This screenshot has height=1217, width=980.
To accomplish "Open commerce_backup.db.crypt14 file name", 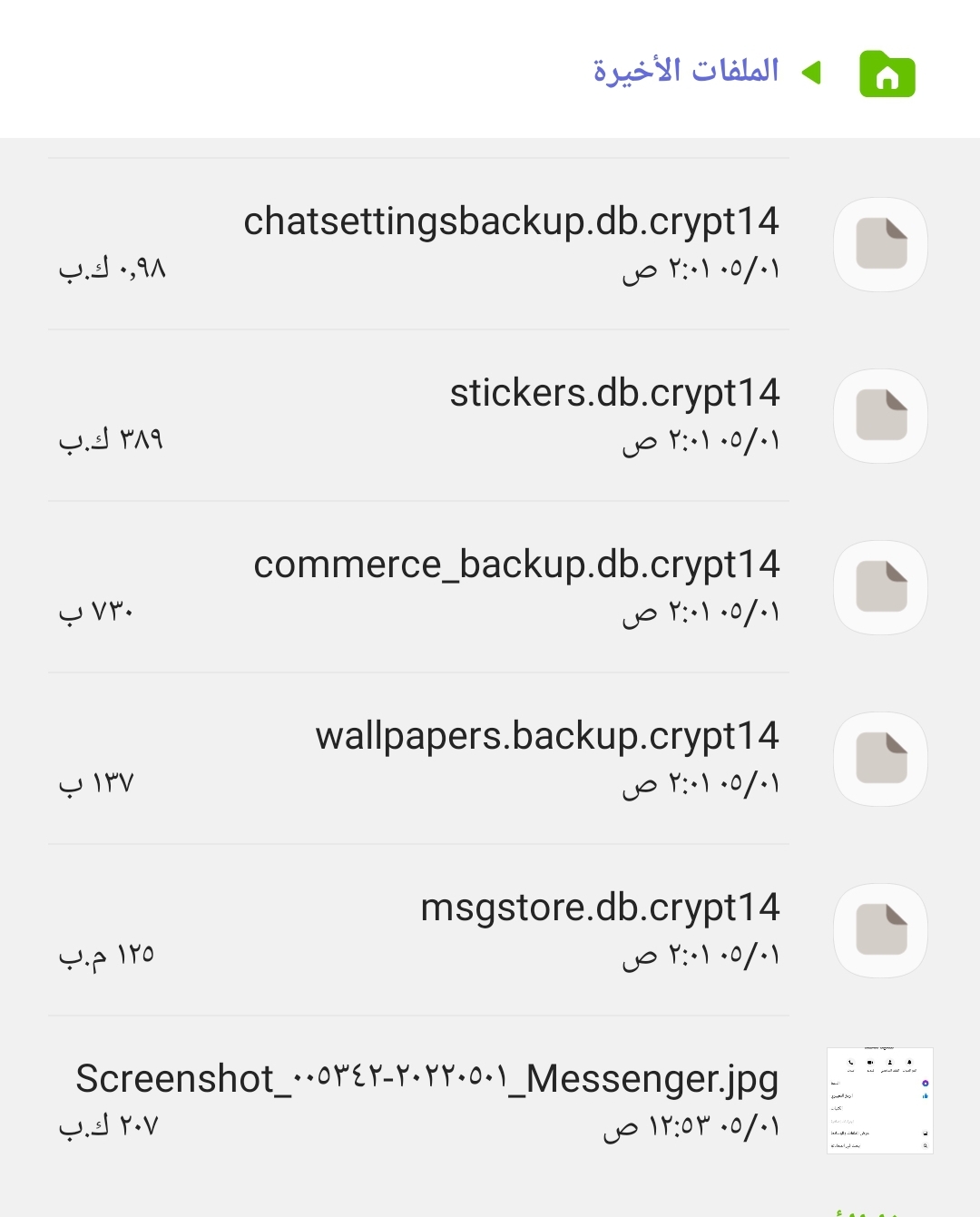I will click(516, 564).
